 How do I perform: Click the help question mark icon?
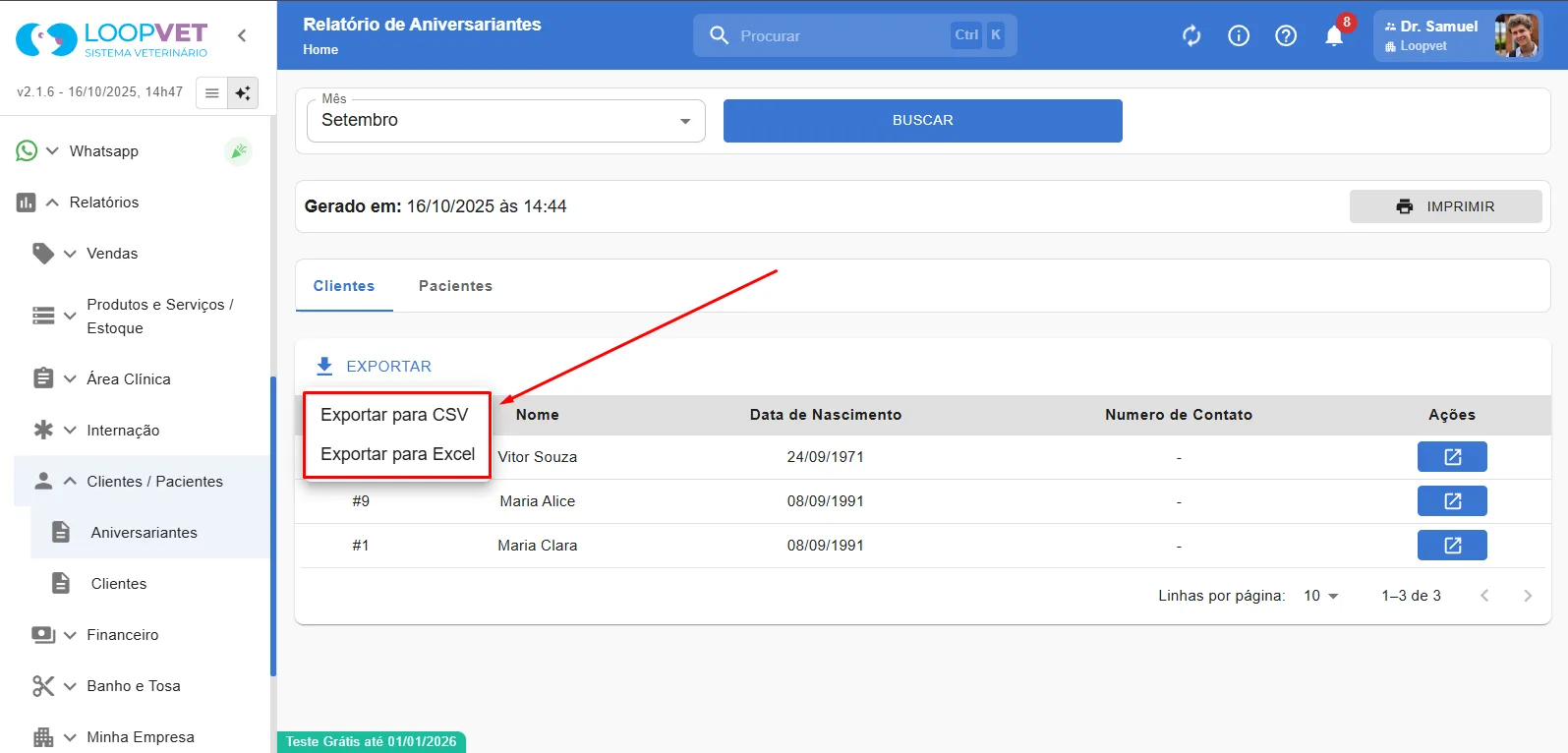[1286, 36]
